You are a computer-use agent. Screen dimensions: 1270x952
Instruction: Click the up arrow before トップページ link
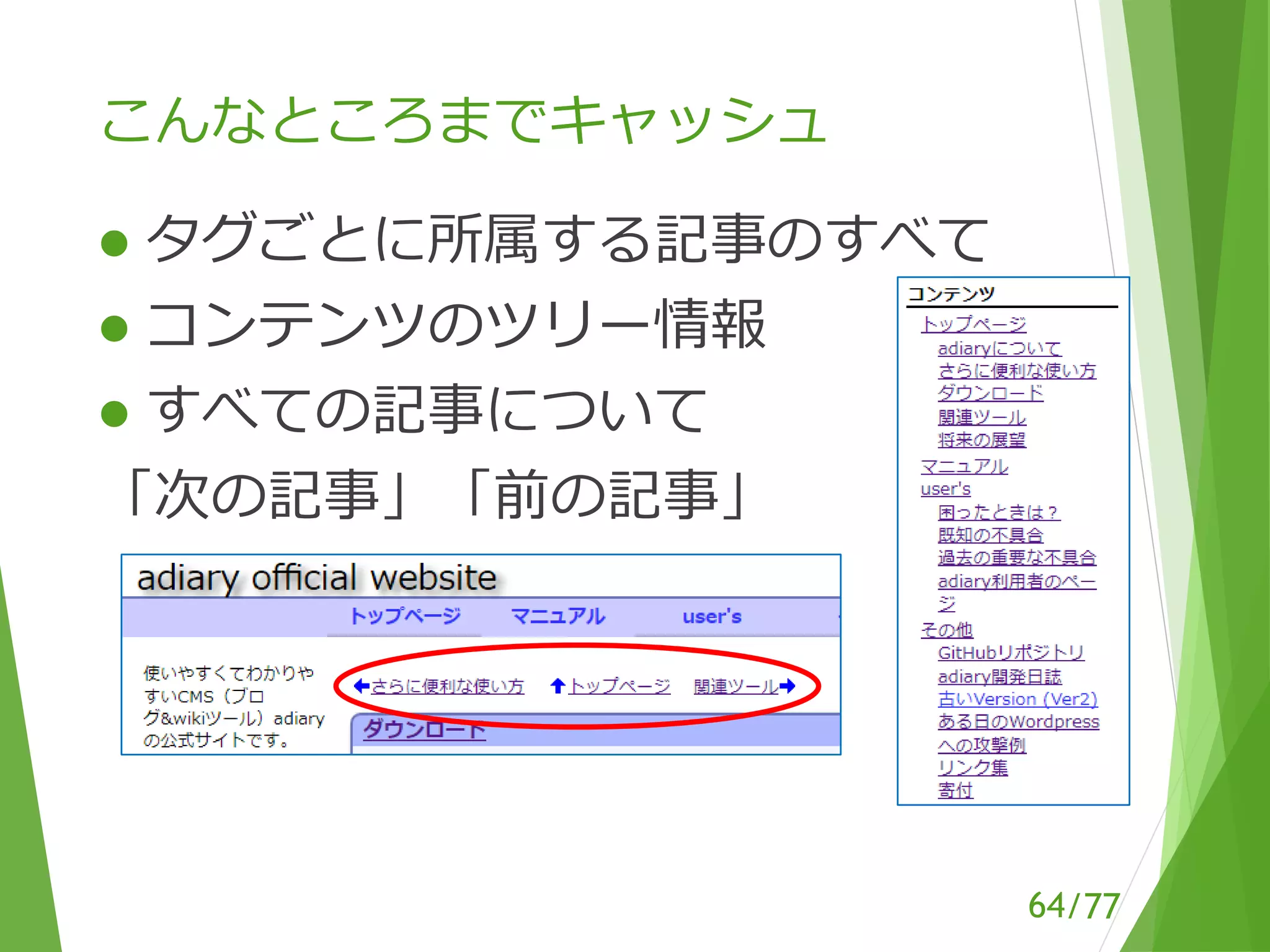tap(557, 685)
